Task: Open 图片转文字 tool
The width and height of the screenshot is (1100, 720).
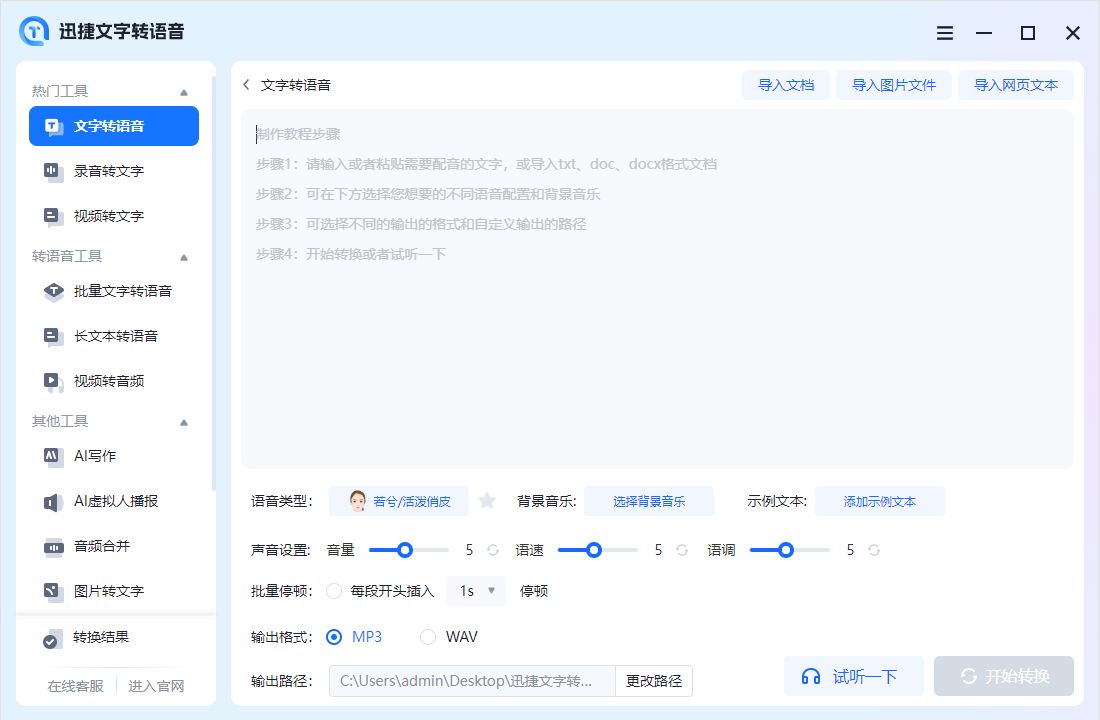Action: [114, 592]
